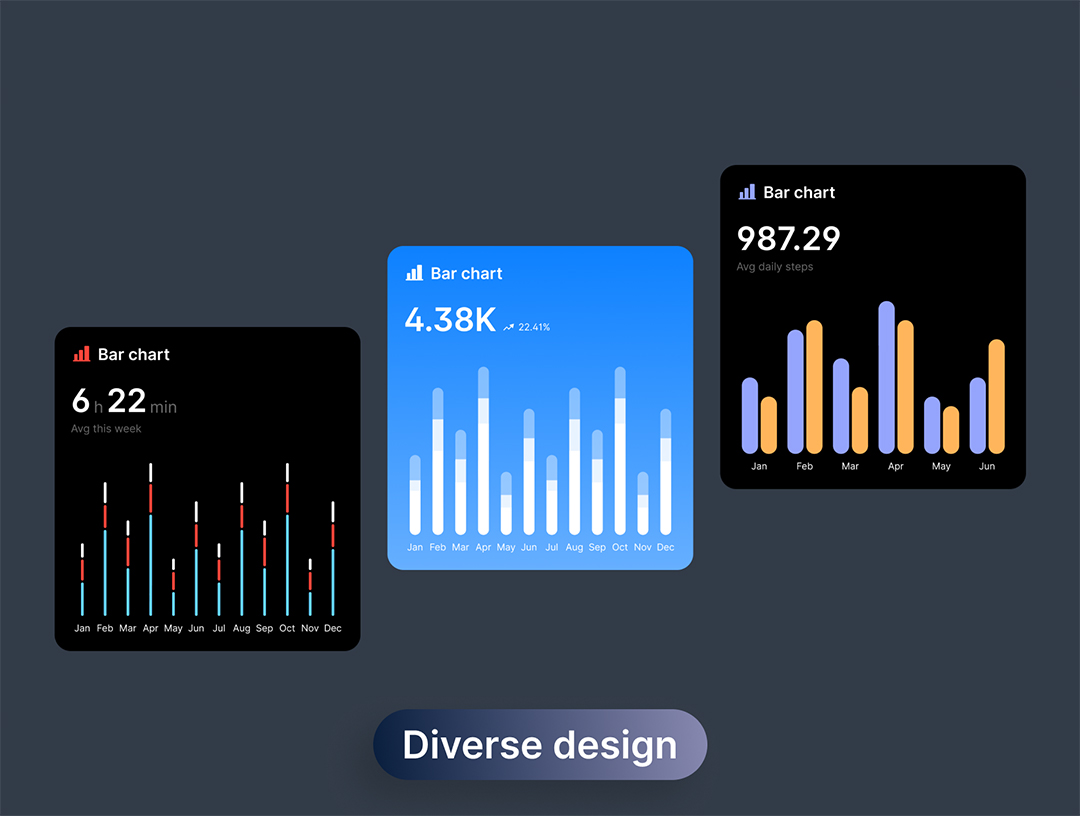
Task: Click the red bar chart icon
Action: tap(82, 354)
